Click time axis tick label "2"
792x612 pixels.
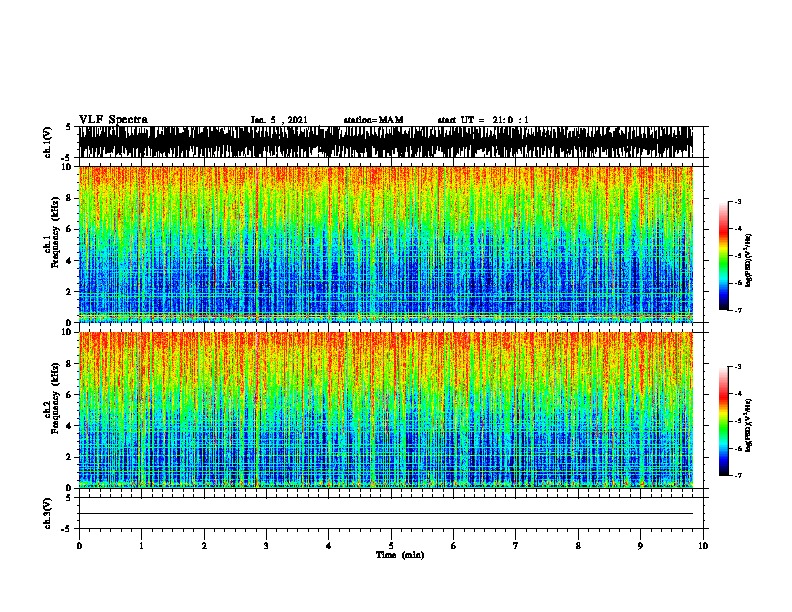pos(204,545)
